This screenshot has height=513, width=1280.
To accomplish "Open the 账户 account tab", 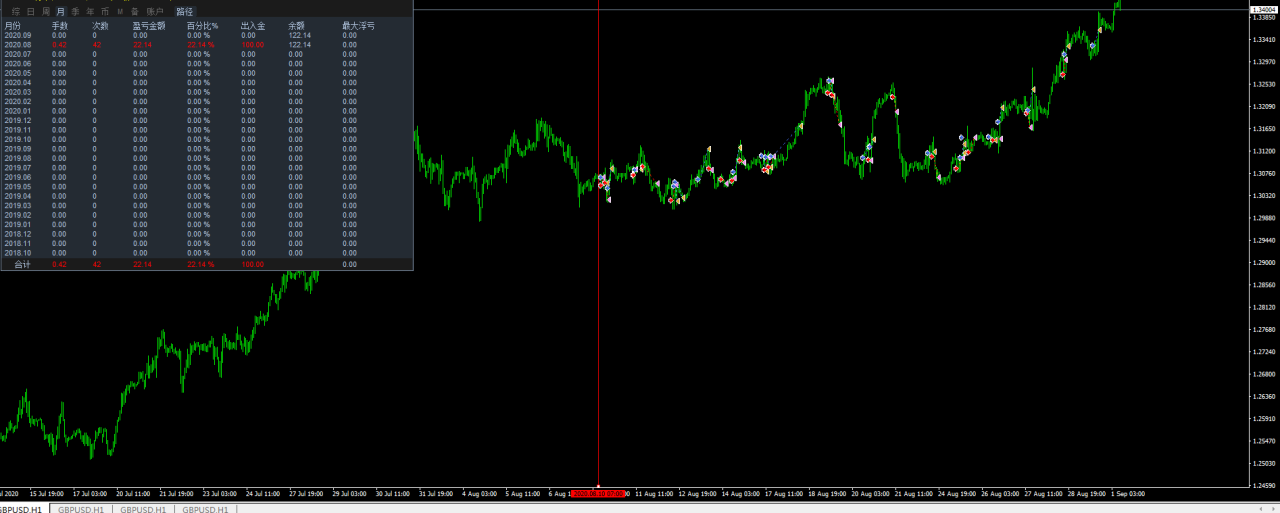I will [x=155, y=11].
